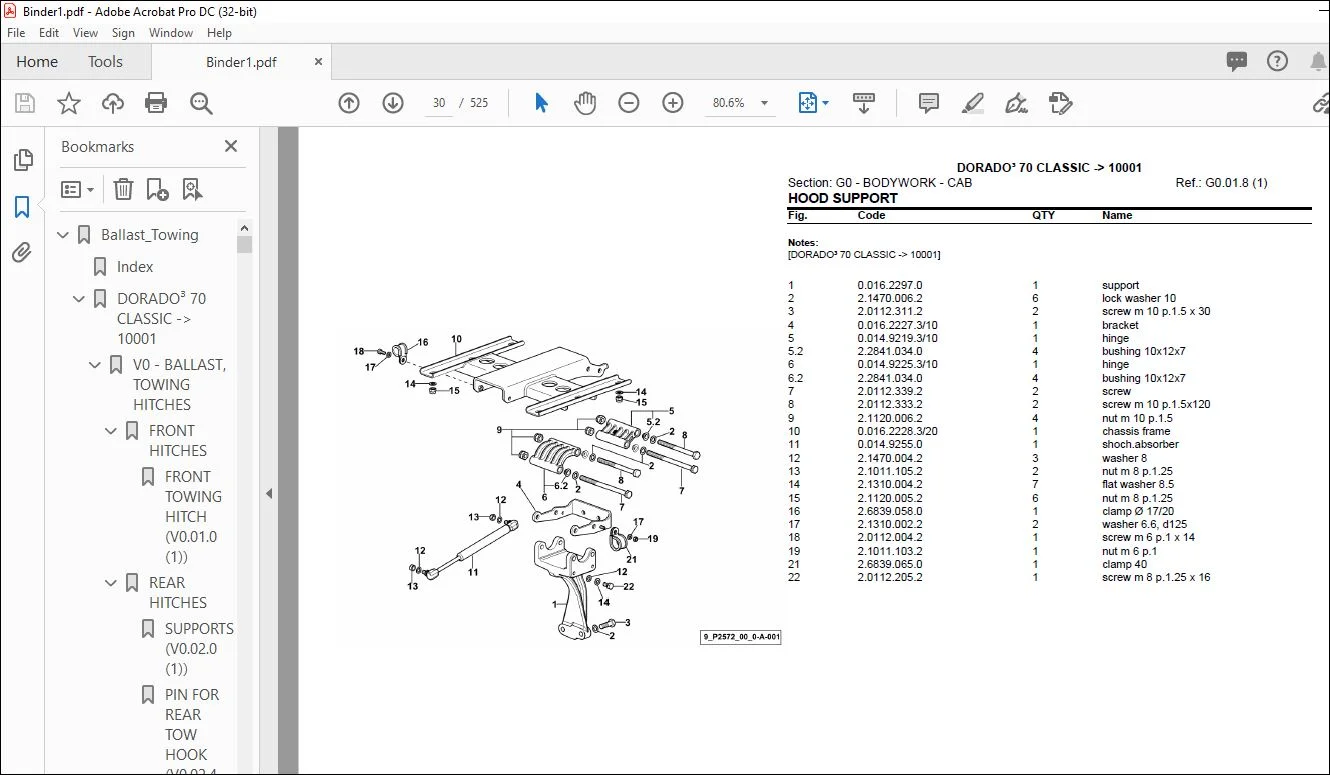Activate the Hand pan tool
The image size is (1330, 775).
click(x=585, y=103)
